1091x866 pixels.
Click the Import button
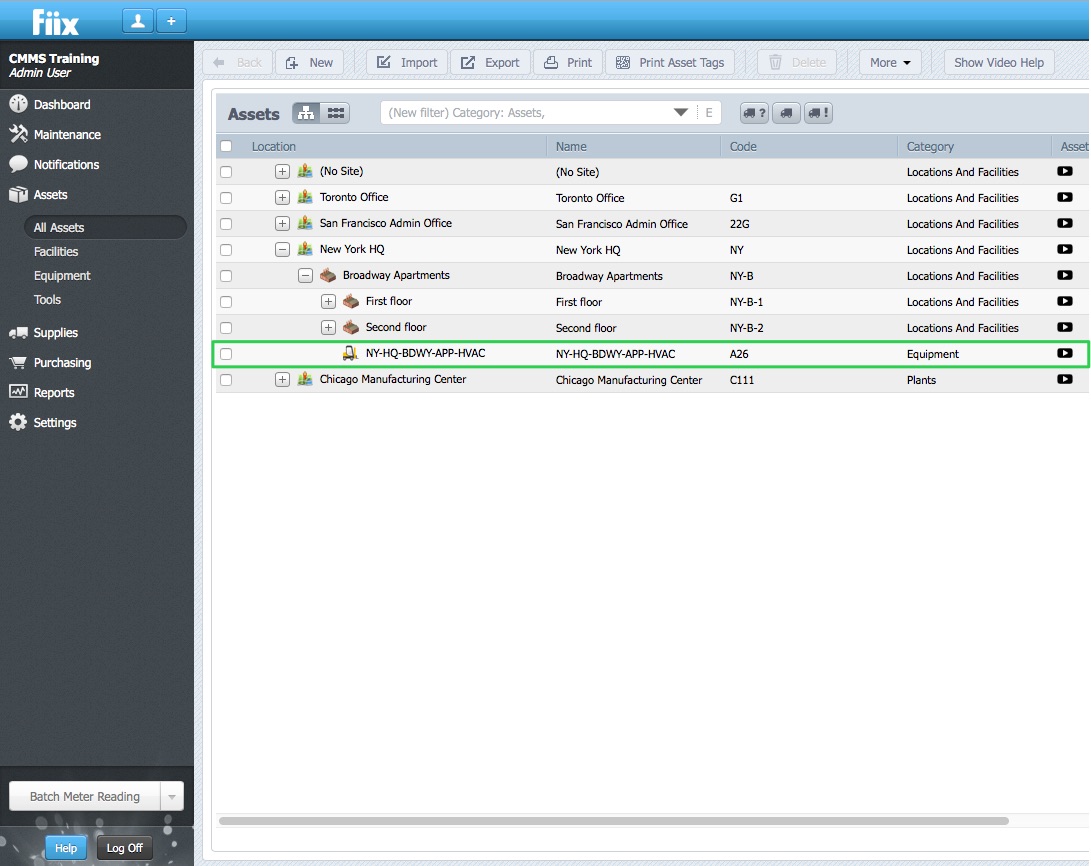(407, 63)
